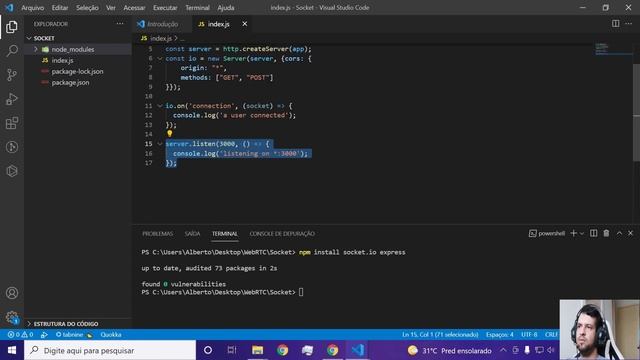Open the Seleção menu
This screenshot has width=640, height=360.
click(87, 7)
